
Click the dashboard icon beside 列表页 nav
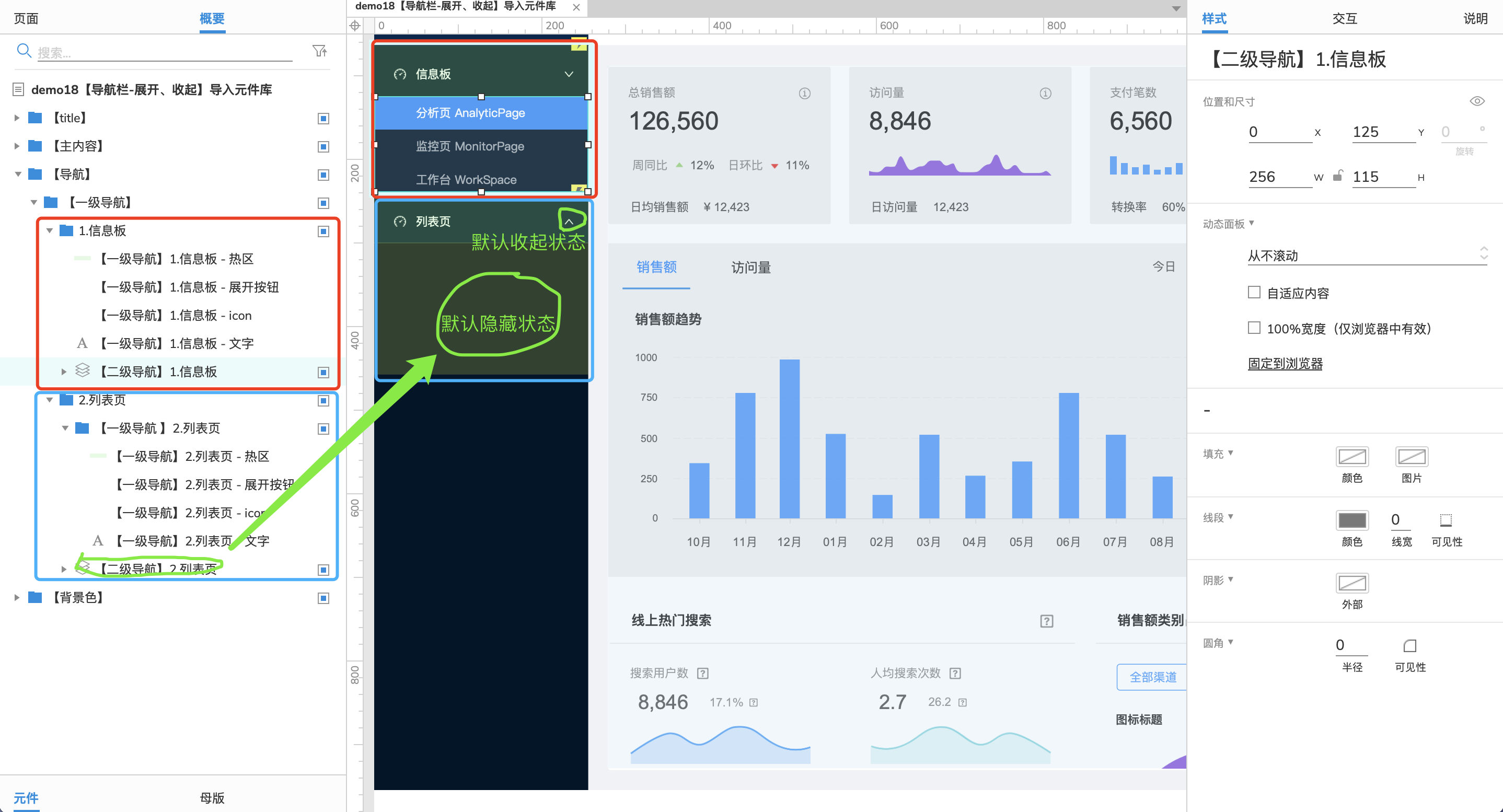(x=400, y=222)
